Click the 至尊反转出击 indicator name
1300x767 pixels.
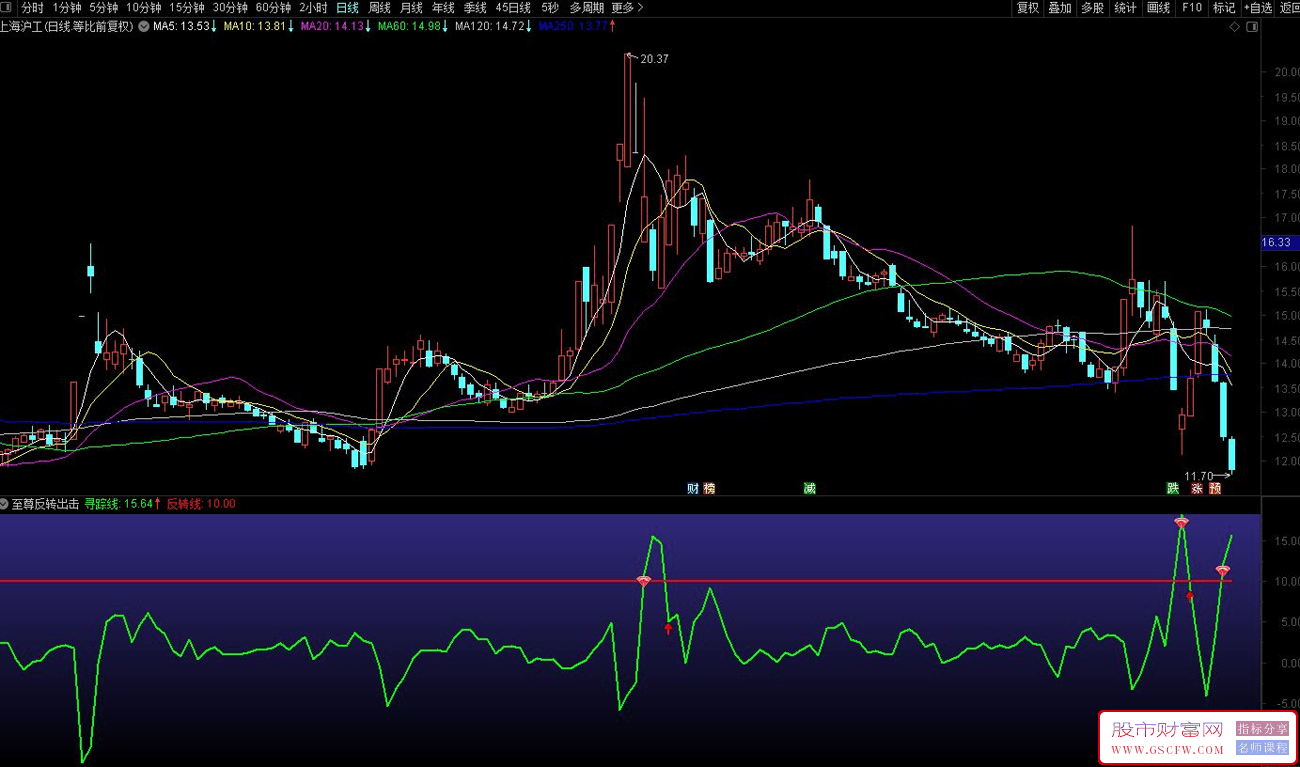click(46, 504)
